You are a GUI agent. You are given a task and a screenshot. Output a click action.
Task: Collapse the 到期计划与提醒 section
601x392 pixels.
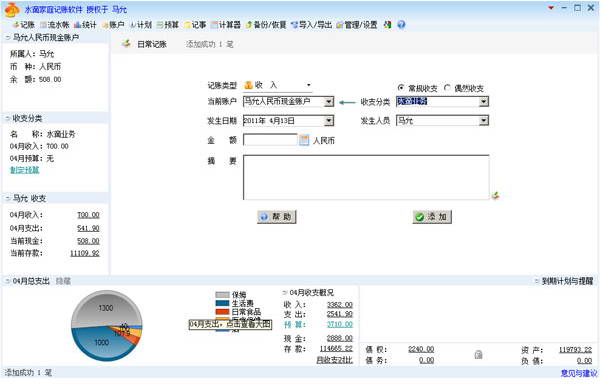537,281
